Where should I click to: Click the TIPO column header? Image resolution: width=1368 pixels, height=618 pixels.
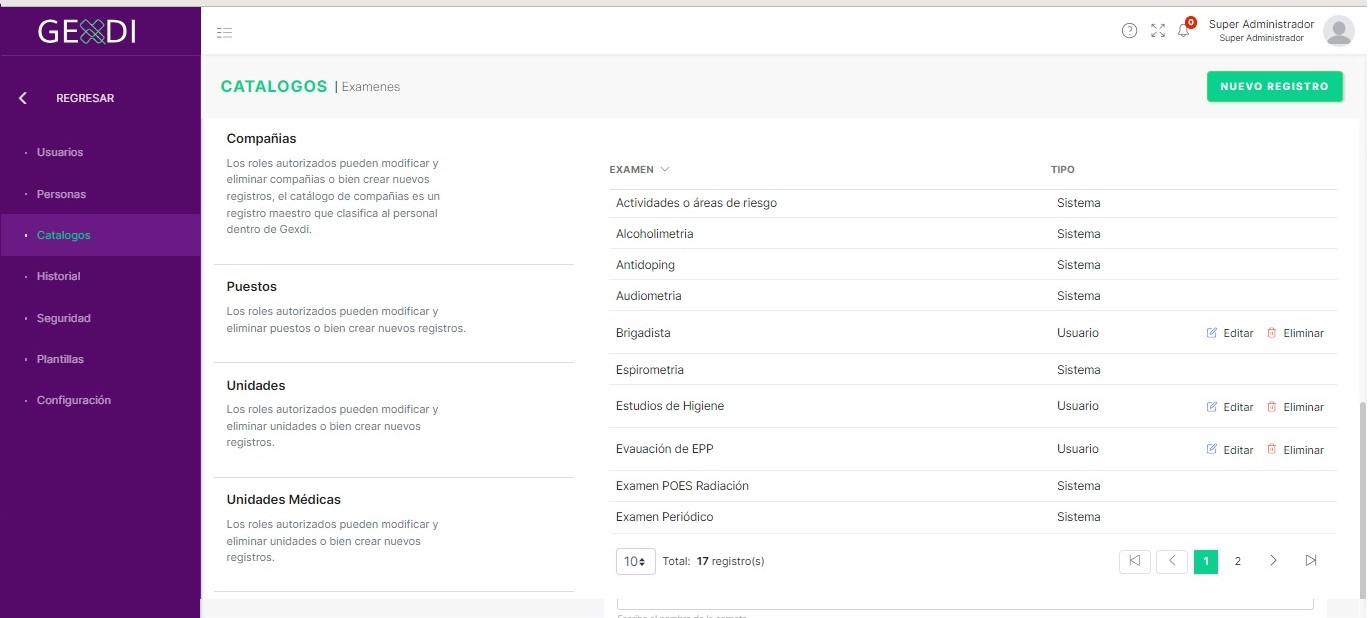[1063, 170]
